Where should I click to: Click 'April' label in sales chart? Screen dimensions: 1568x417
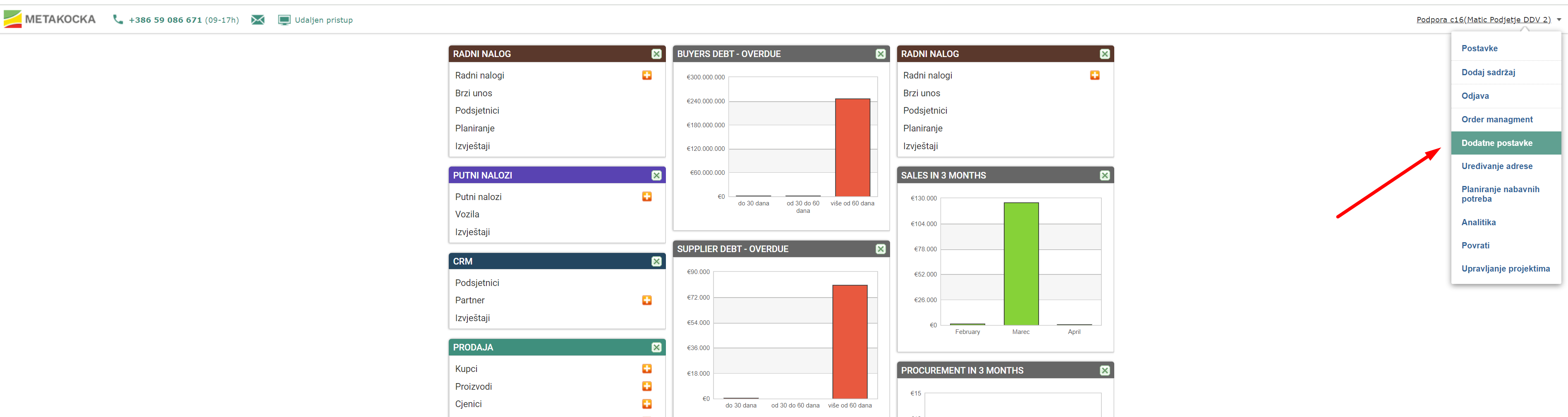click(1074, 332)
